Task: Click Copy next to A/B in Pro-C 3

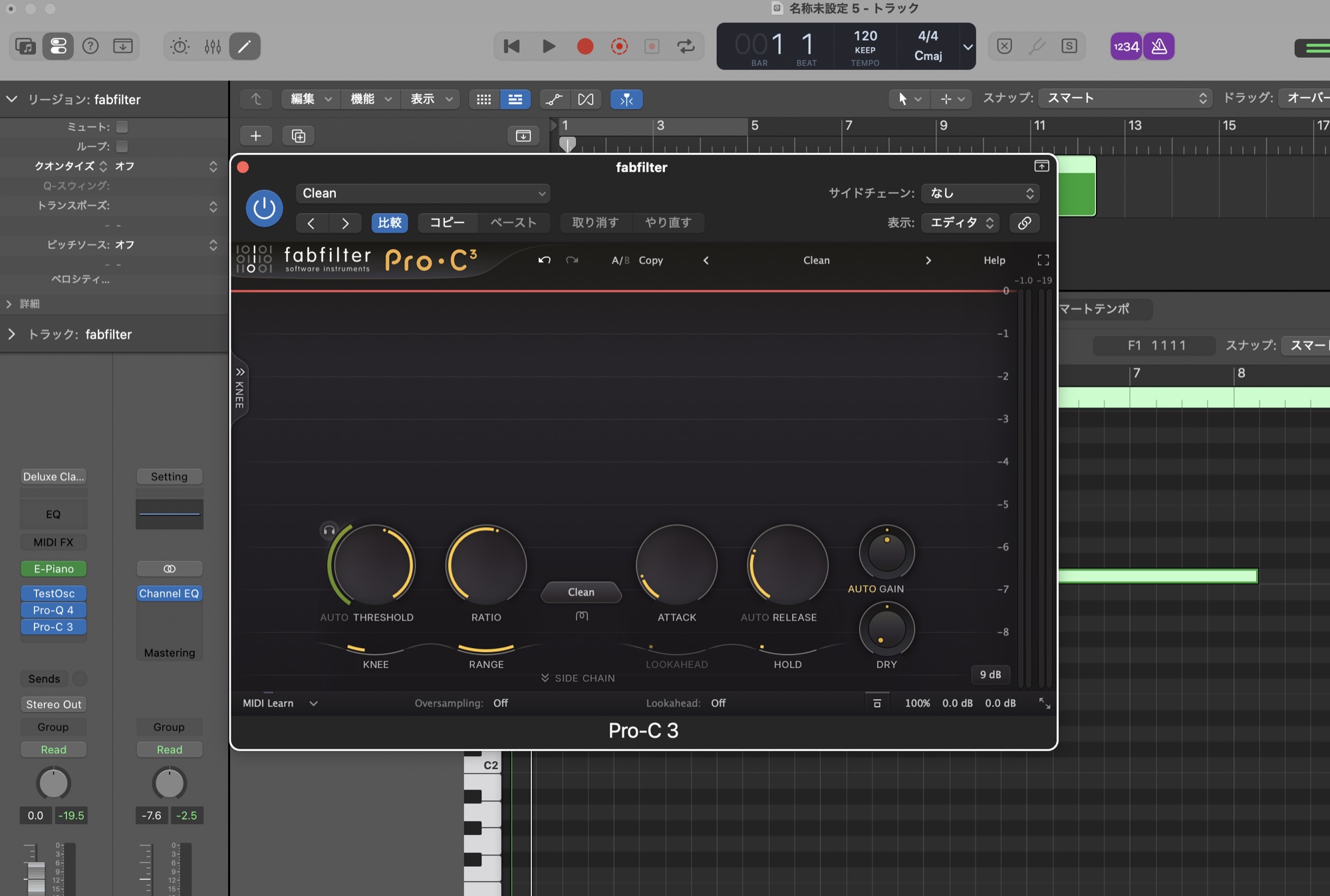Action: pyautogui.click(x=650, y=261)
